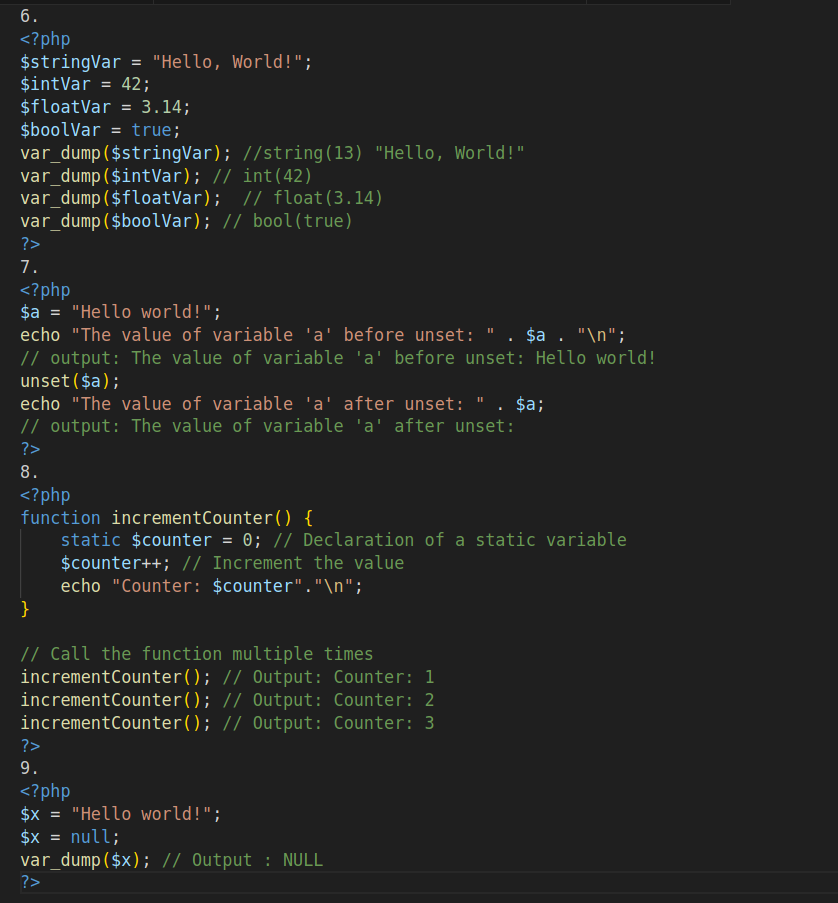838x903 pixels.
Task: Click the 'function' keyword before incrementCounter
Action: 60,518
